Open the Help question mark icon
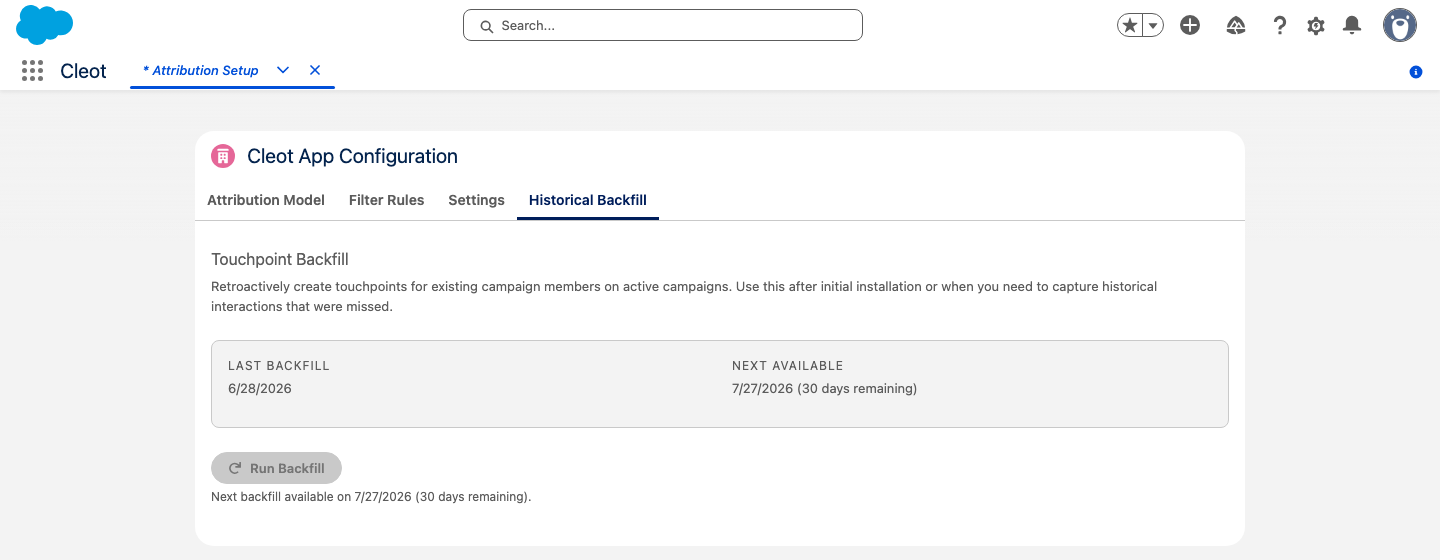Screen dimensions: 1440x560 (x=1279, y=26)
